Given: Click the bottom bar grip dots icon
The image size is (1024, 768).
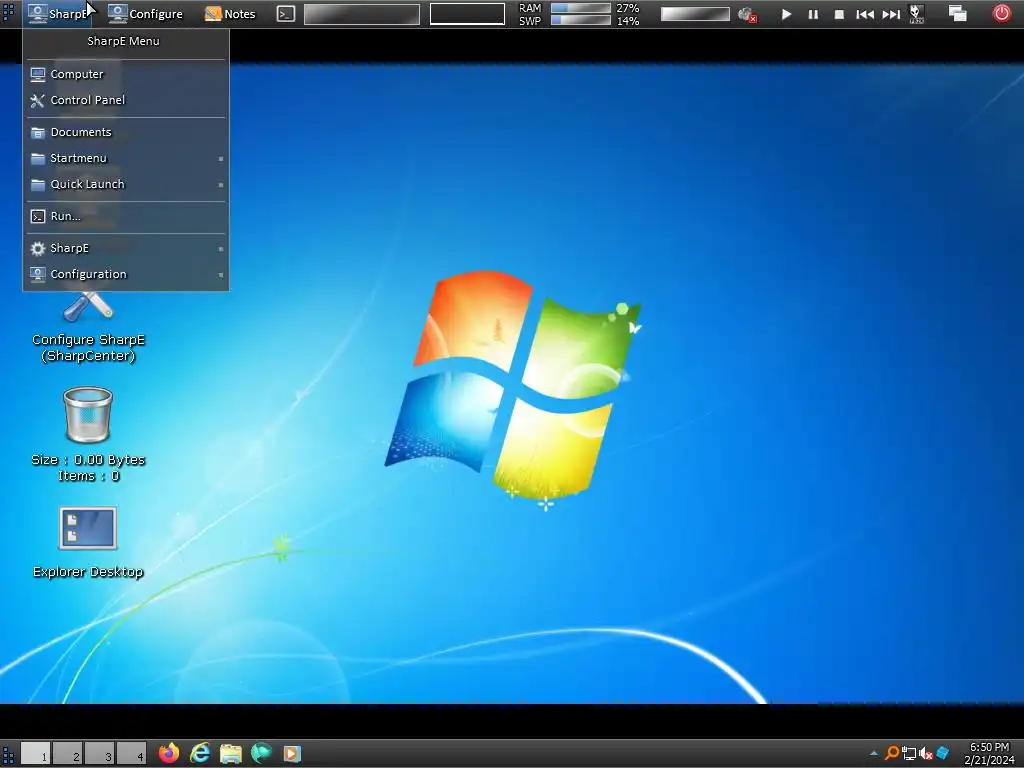Looking at the screenshot, I should [x=8, y=754].
